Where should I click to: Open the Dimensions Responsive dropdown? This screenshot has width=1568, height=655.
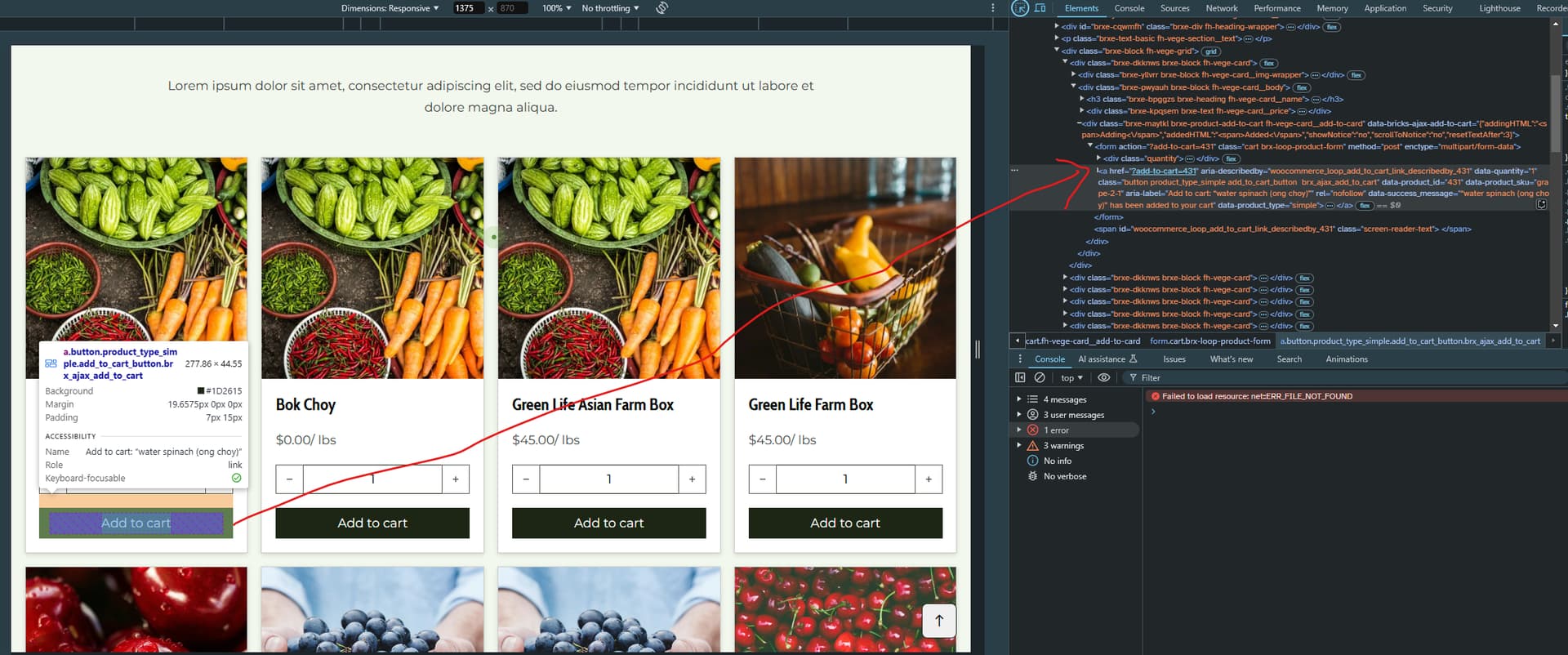[390, 8]
